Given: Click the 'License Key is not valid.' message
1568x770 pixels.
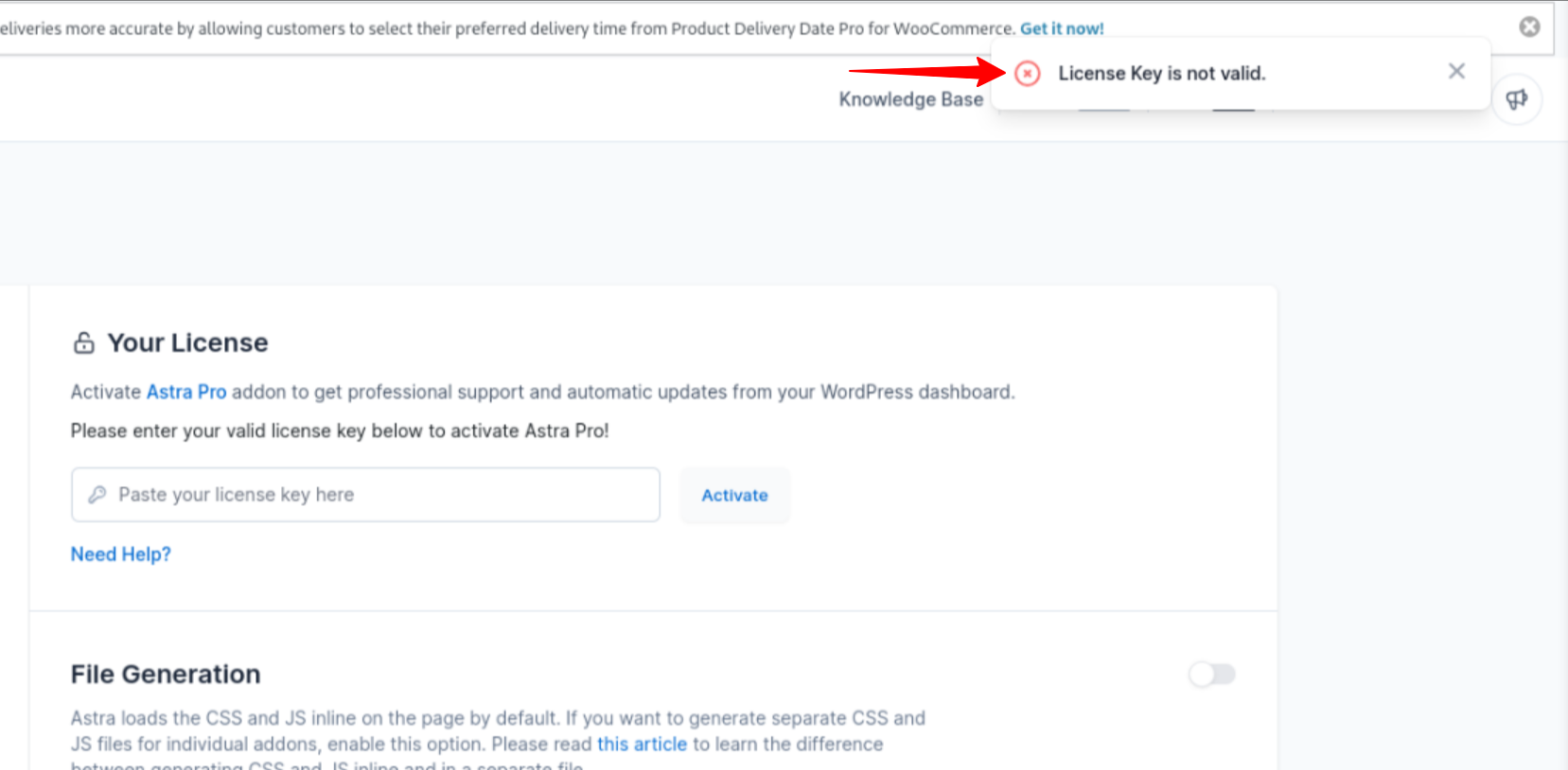Looking at the screenshot, I should 1161,73.
